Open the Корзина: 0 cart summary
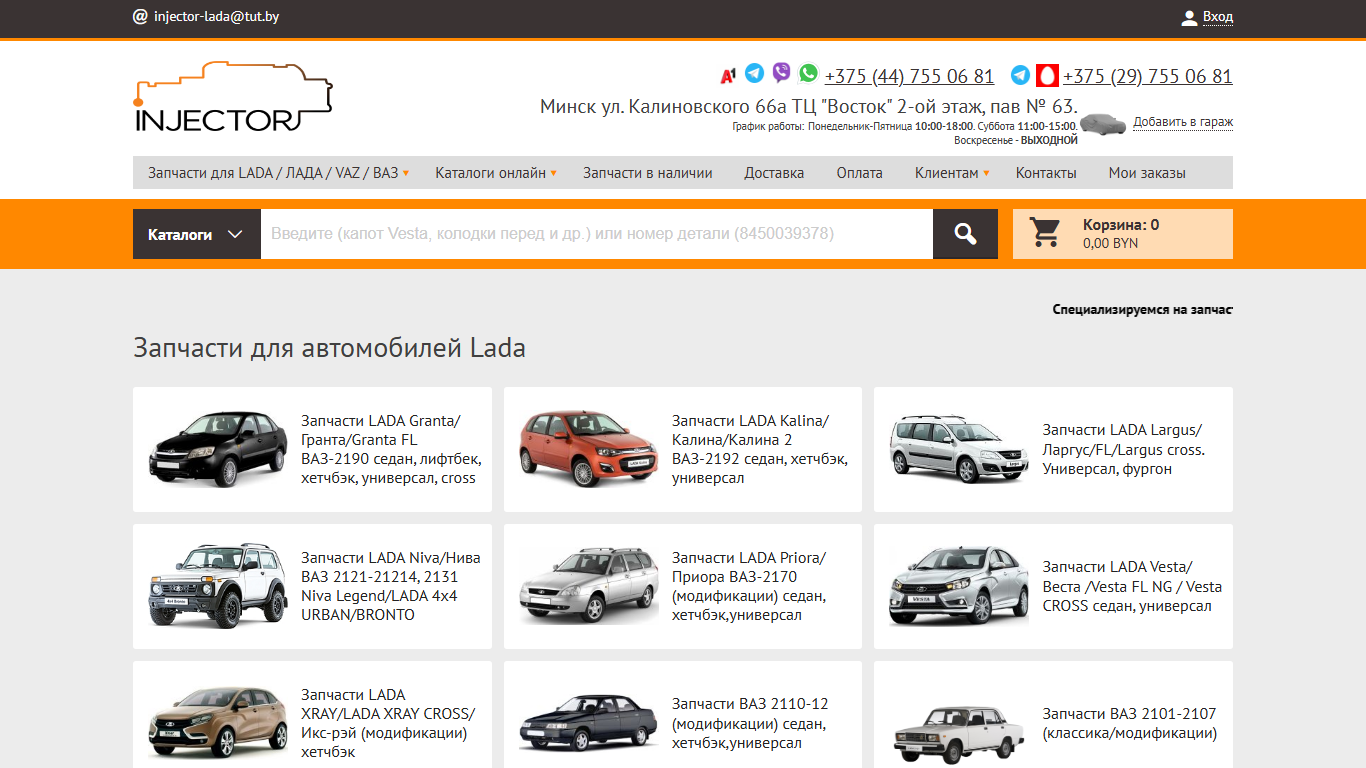Screen dimensions: 1366x768 click(1123, 234)
